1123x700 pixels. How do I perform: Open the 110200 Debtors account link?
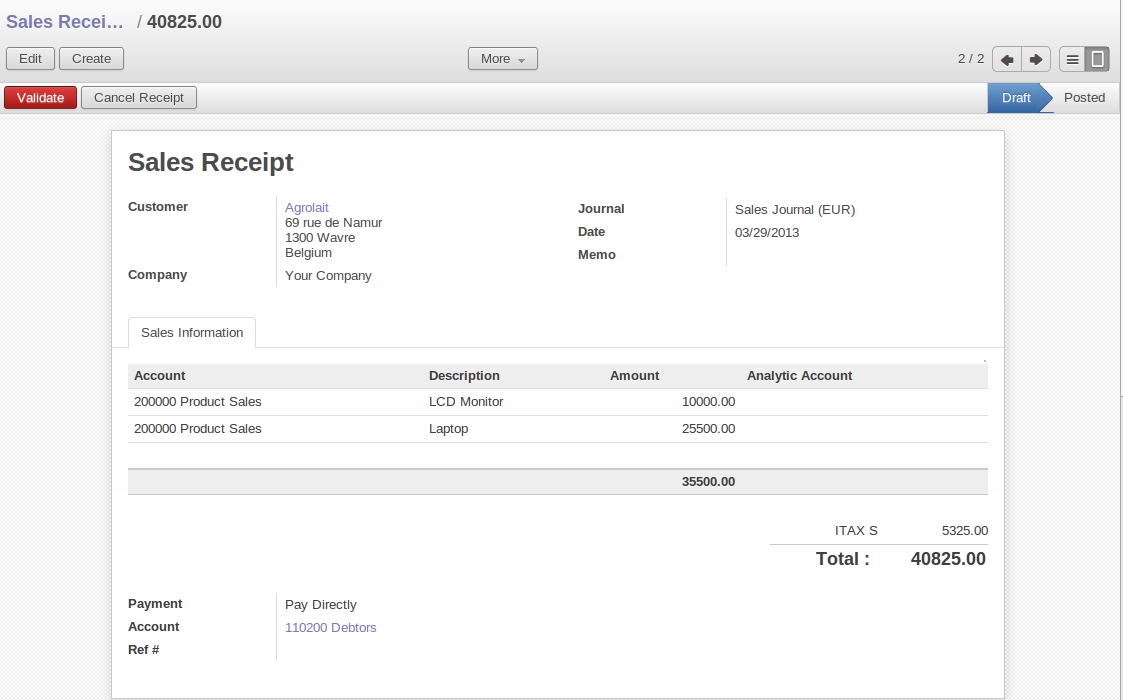click(331, 628)
